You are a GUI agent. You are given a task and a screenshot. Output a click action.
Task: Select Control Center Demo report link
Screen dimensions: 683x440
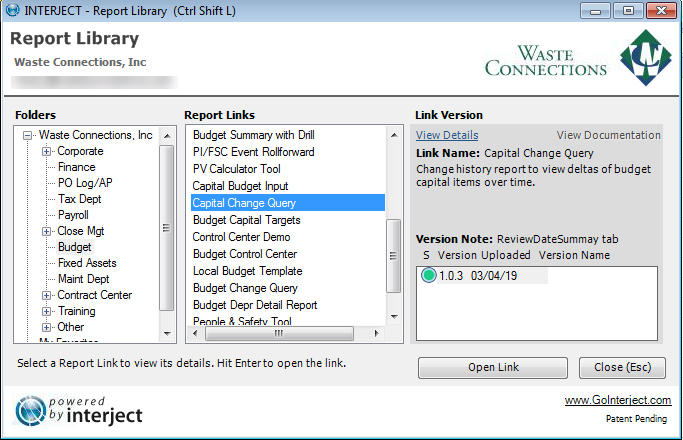click(x=241, y=237)
